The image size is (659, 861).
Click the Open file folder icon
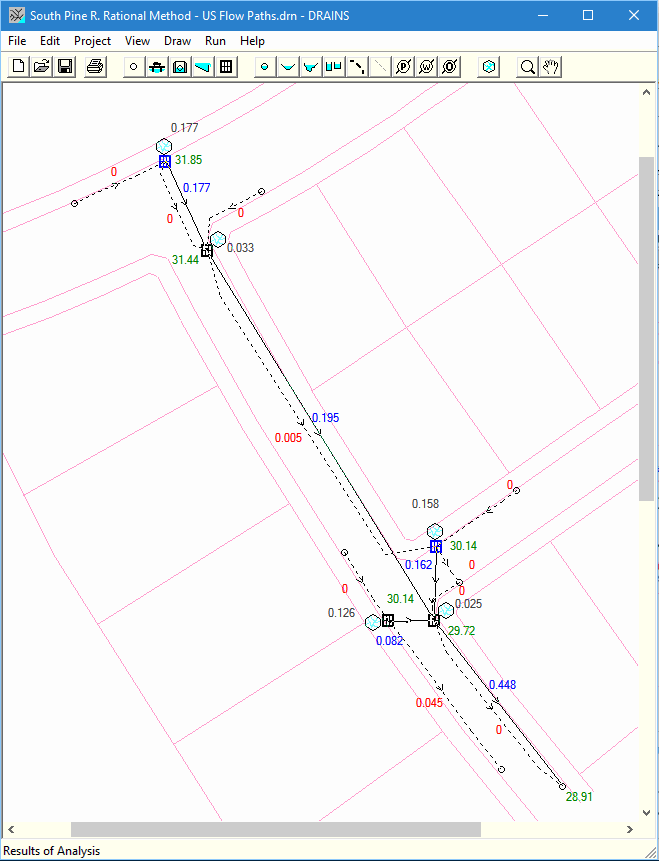pos(42,67)
